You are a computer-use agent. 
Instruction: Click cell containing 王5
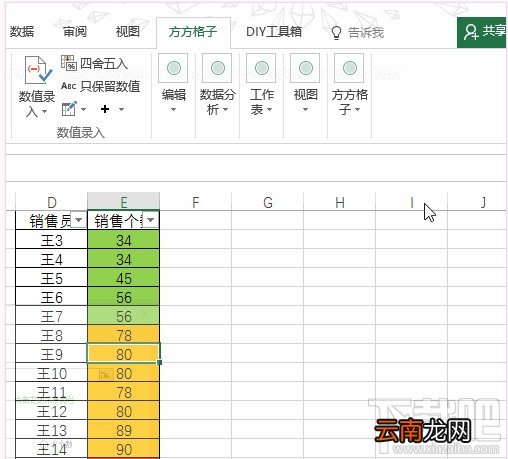click(x=51, y=278)
